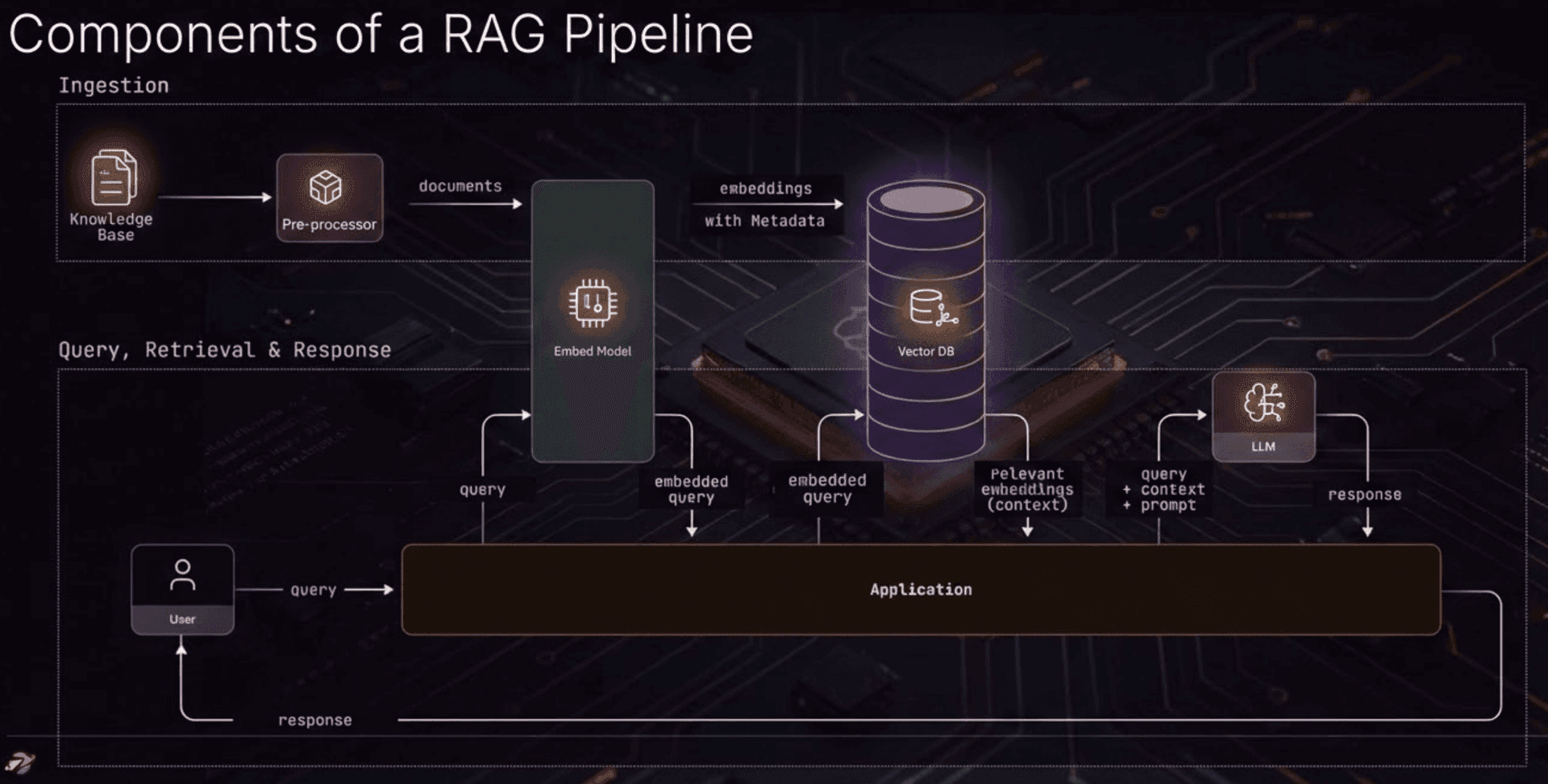This screenshot has width=1548, height=784.
Task: Click the Query, Retrieval & Response header
Action: pyautogui.click(x=224, y=349)
